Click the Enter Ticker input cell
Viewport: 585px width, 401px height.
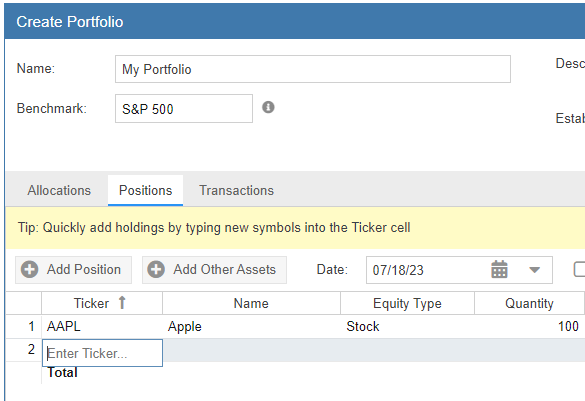[103, 353]
